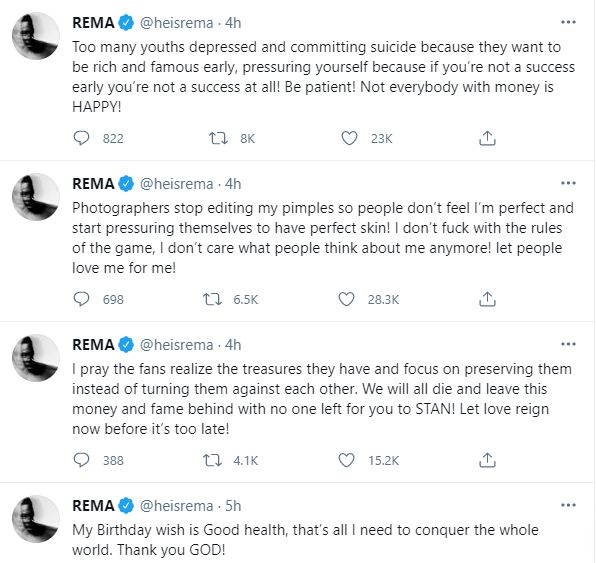Reply to the tweet about photographers editing pimples

81,300
